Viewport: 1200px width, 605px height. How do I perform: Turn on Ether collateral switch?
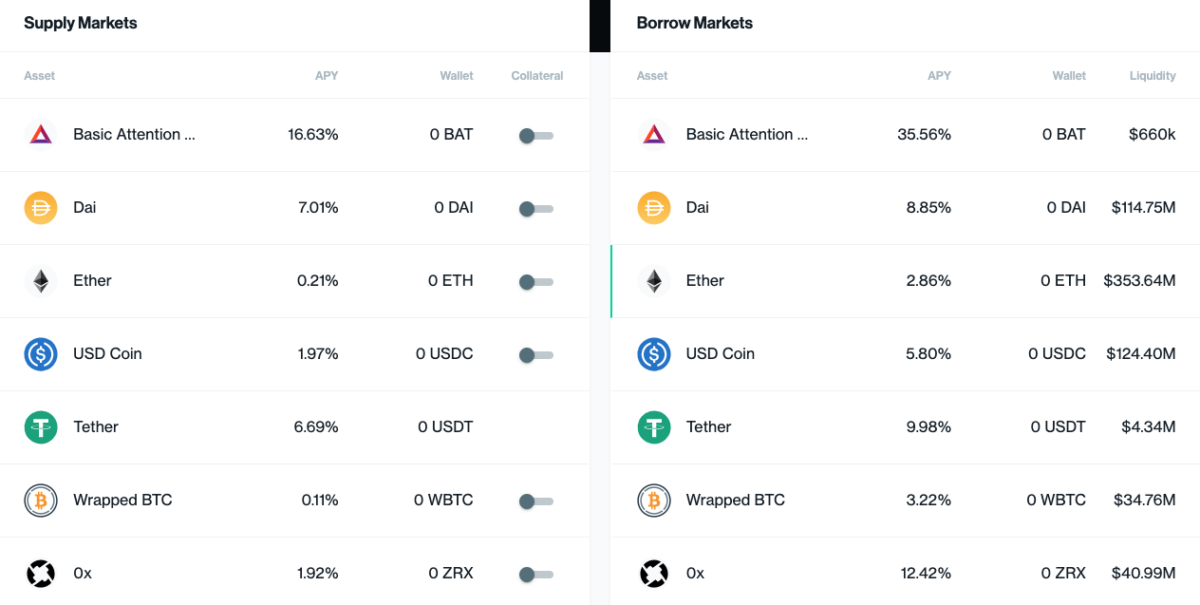(536, 281)
